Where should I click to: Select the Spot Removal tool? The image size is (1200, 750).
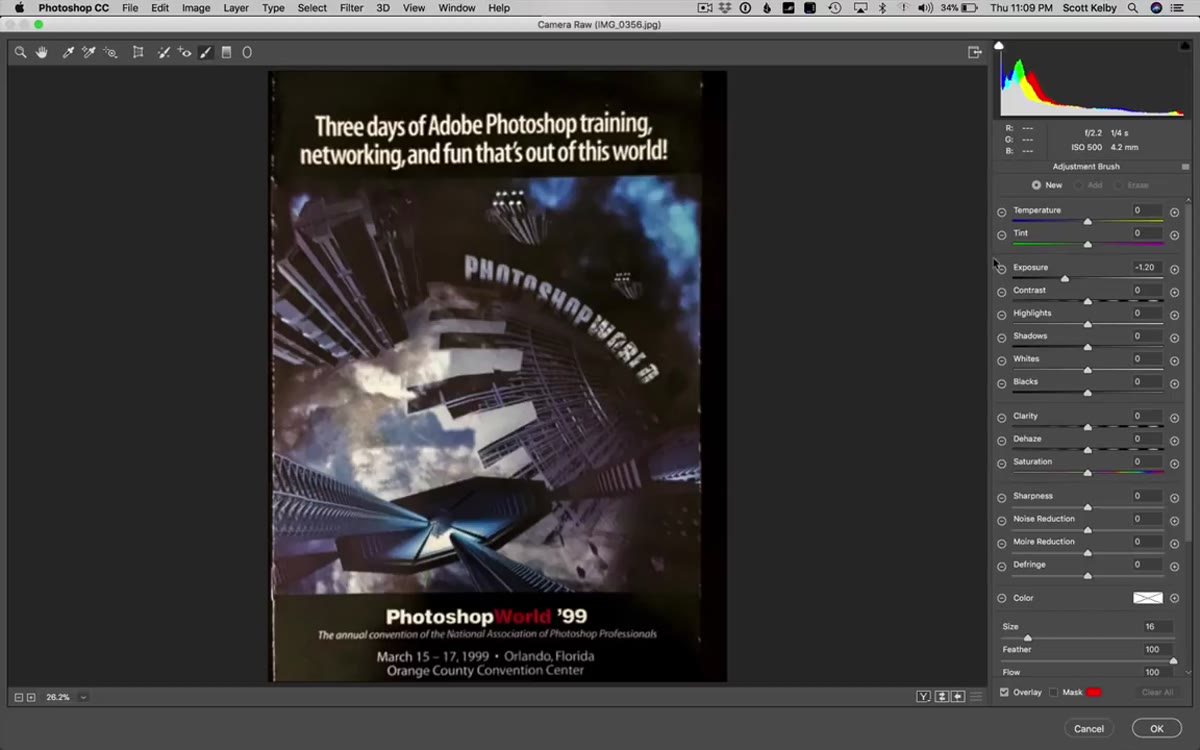coord(164,52)
